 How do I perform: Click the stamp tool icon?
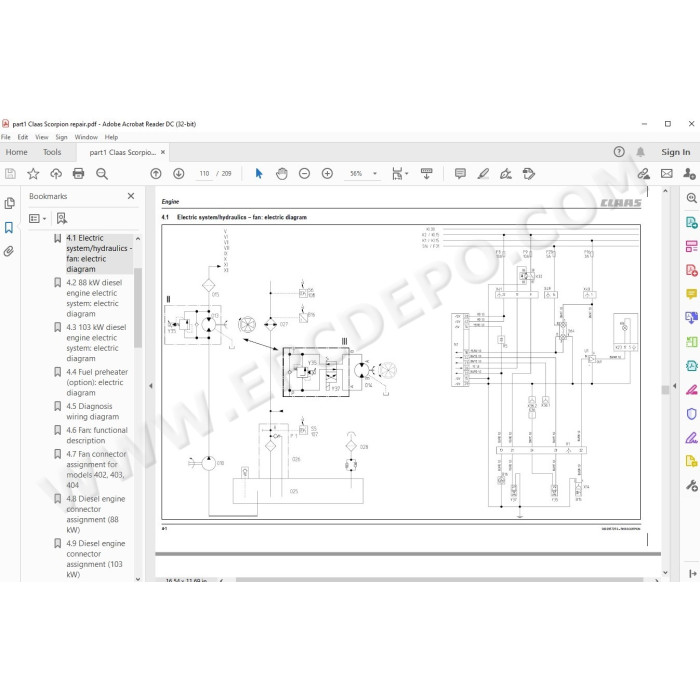click(529, 174)
